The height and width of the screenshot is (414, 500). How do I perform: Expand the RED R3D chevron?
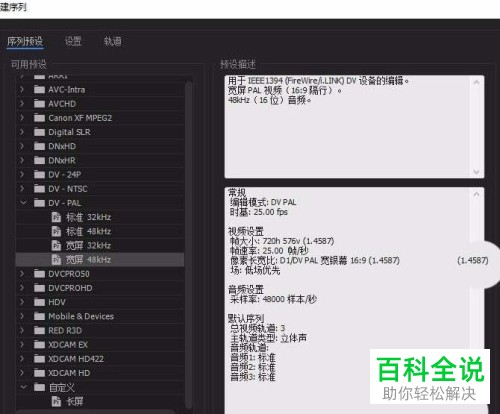tap(22, 330)
